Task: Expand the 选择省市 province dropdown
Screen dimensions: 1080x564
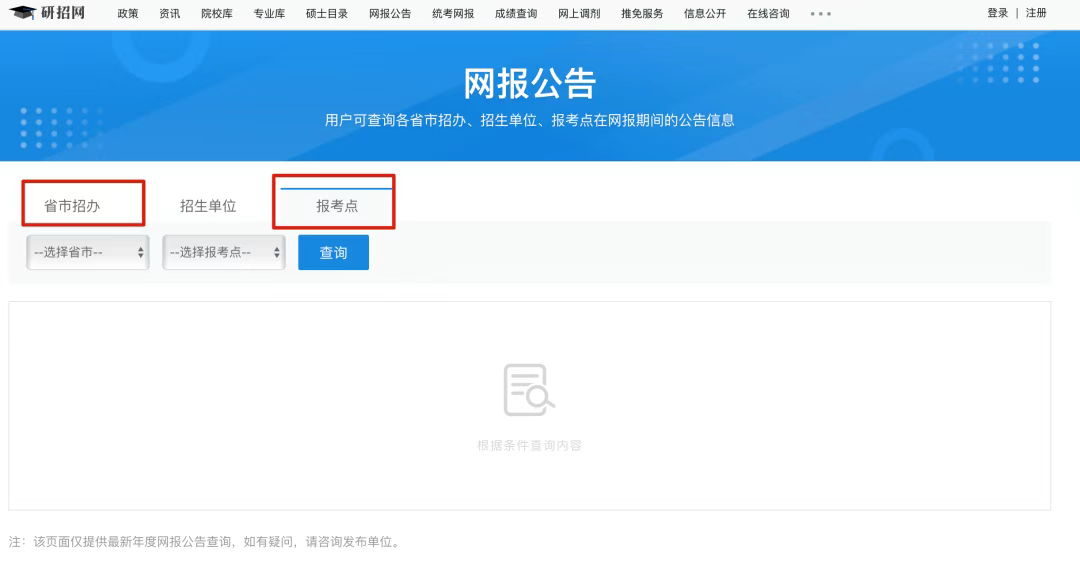Action: [88, 253]
